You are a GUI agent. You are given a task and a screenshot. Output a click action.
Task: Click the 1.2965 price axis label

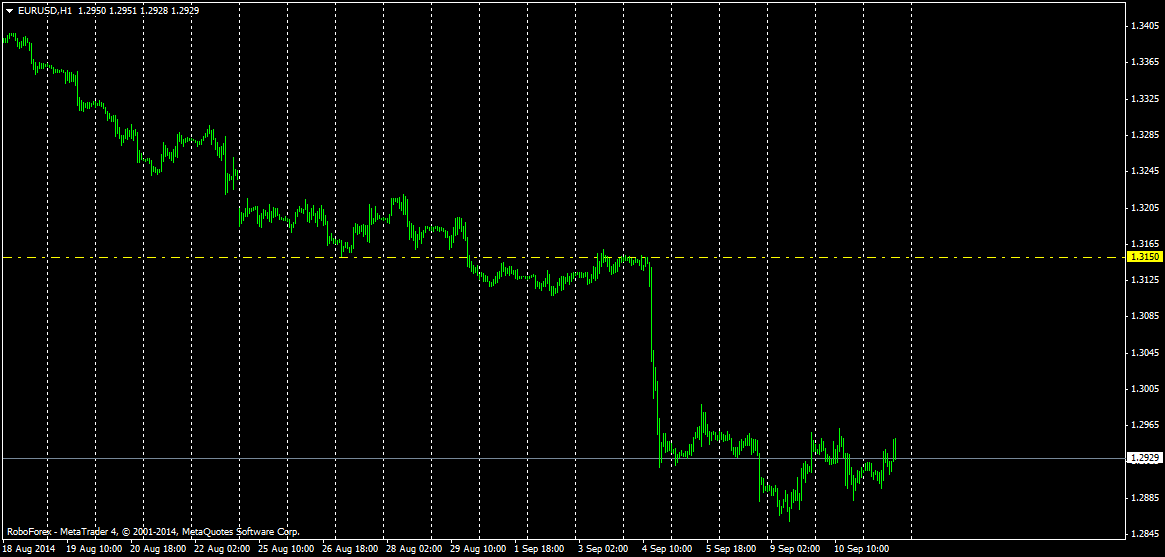click(x=1143, y=425)
